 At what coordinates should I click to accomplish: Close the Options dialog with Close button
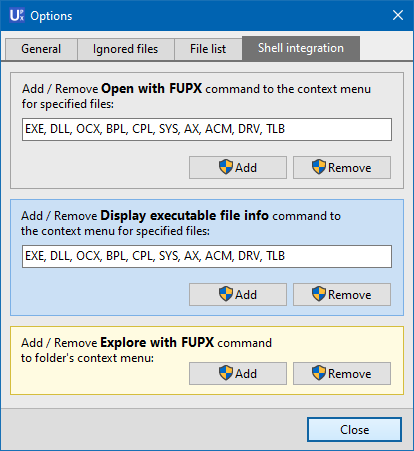pos(354,430)
